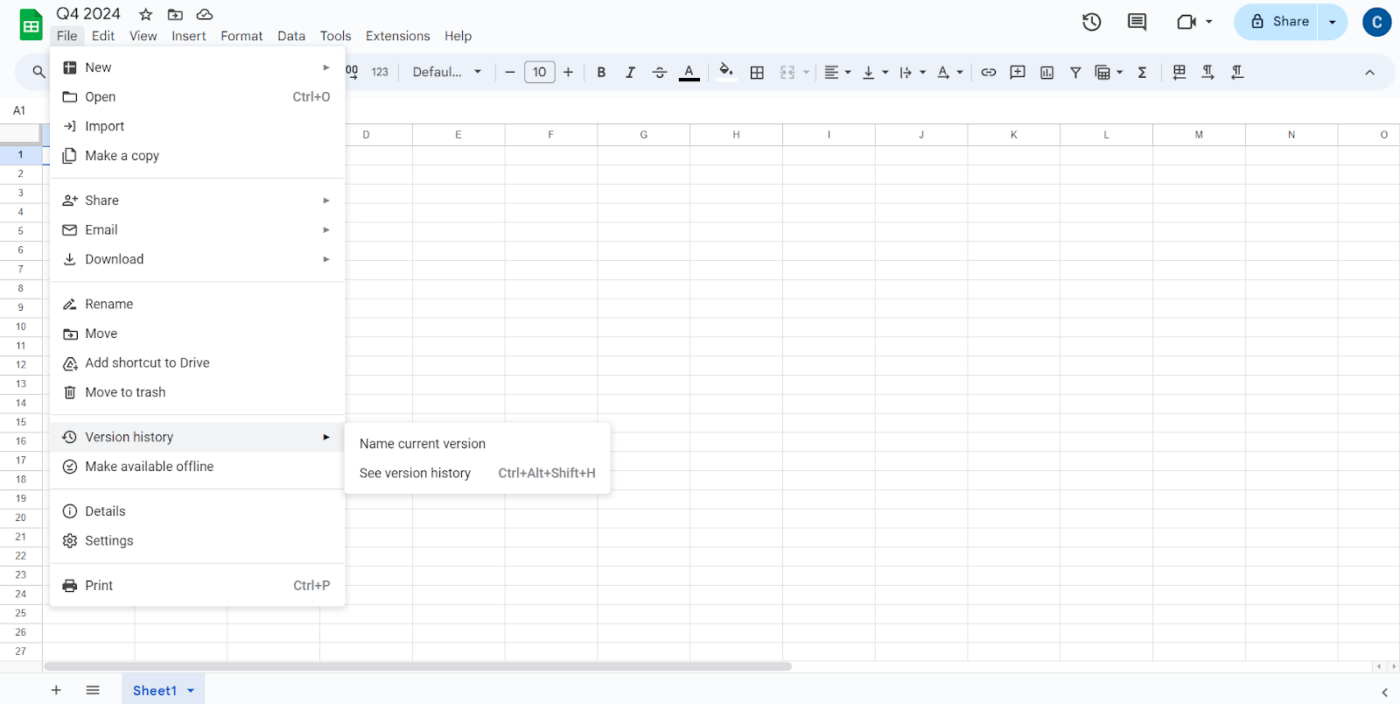Check the cloud document status icon
The height and width of the screenshot is (704, 1400).
[x=204, y=14]
